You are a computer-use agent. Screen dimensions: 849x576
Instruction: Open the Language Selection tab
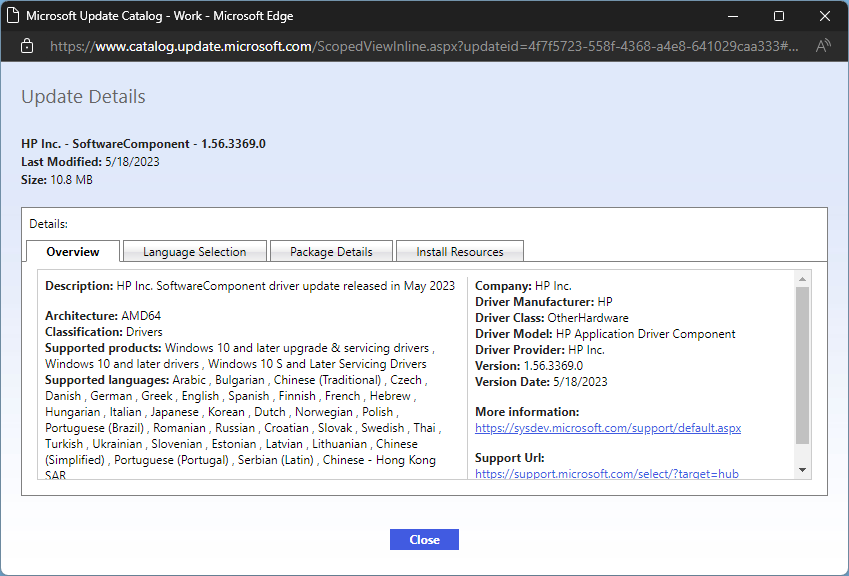point(194,251)
